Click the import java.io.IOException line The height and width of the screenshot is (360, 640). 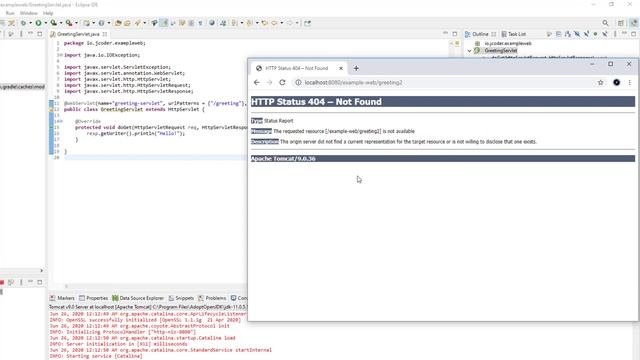coord(102,55)
